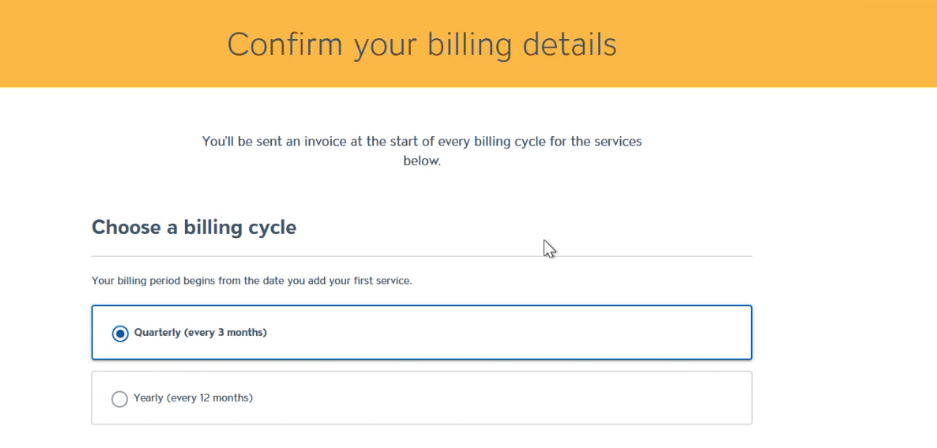Select the Yearly radio button
The width and height of the screenshot is (937, 448).
click(120, 399)
